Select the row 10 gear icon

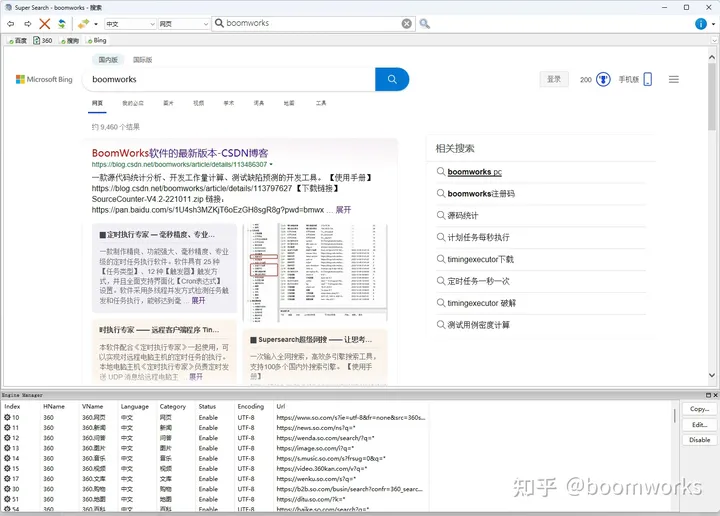[7, 417]
